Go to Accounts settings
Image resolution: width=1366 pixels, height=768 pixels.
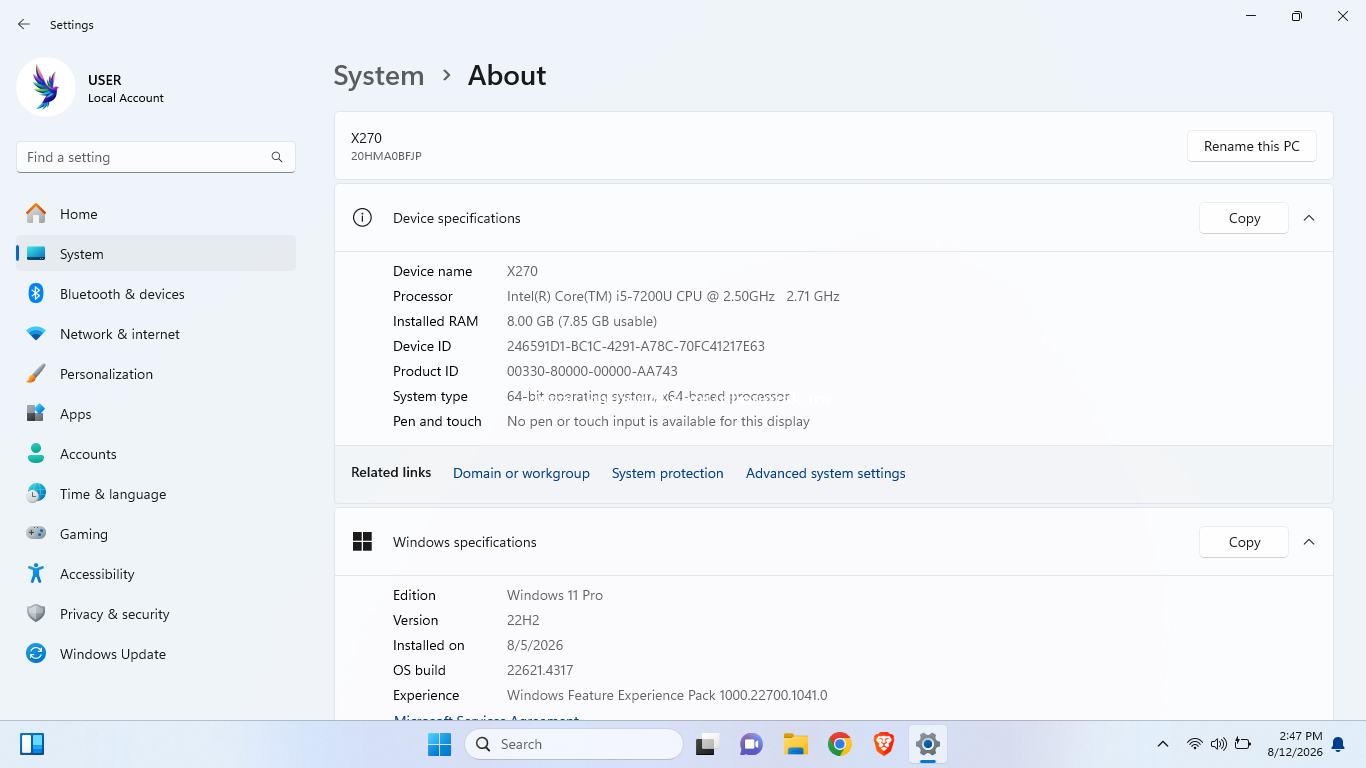pos(156,454)
